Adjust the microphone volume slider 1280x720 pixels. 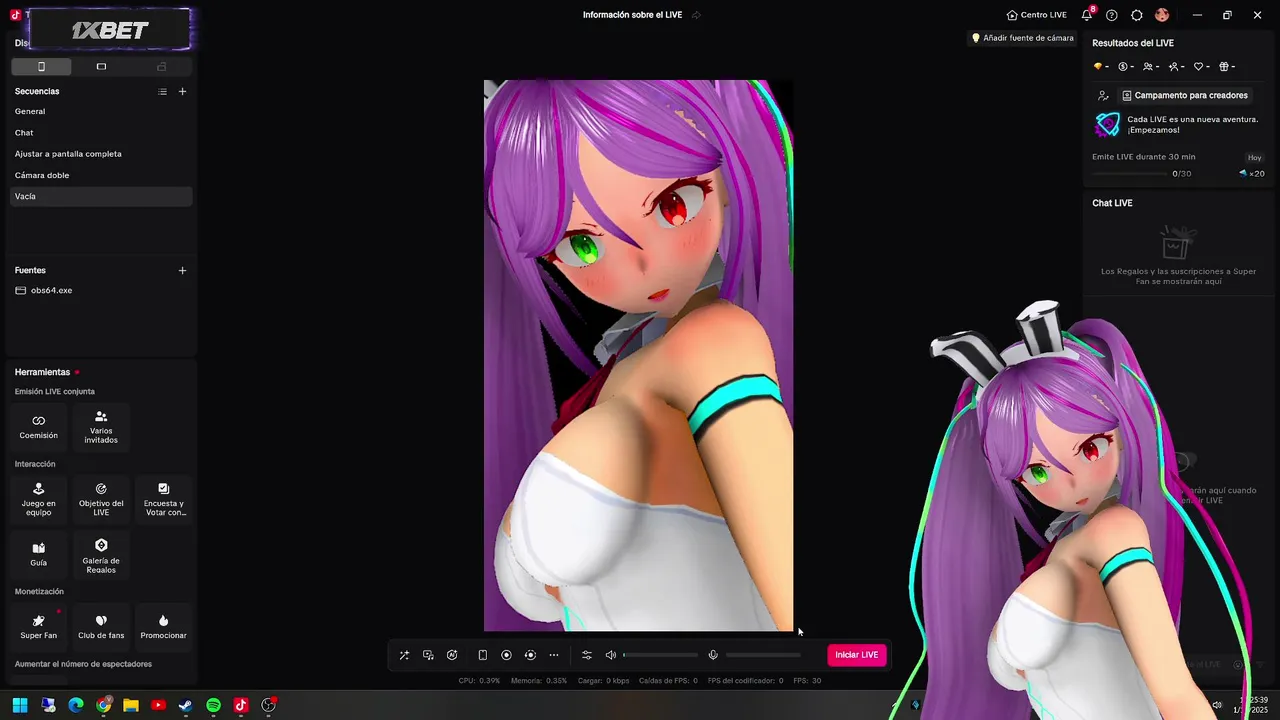[x=763, y=655]
